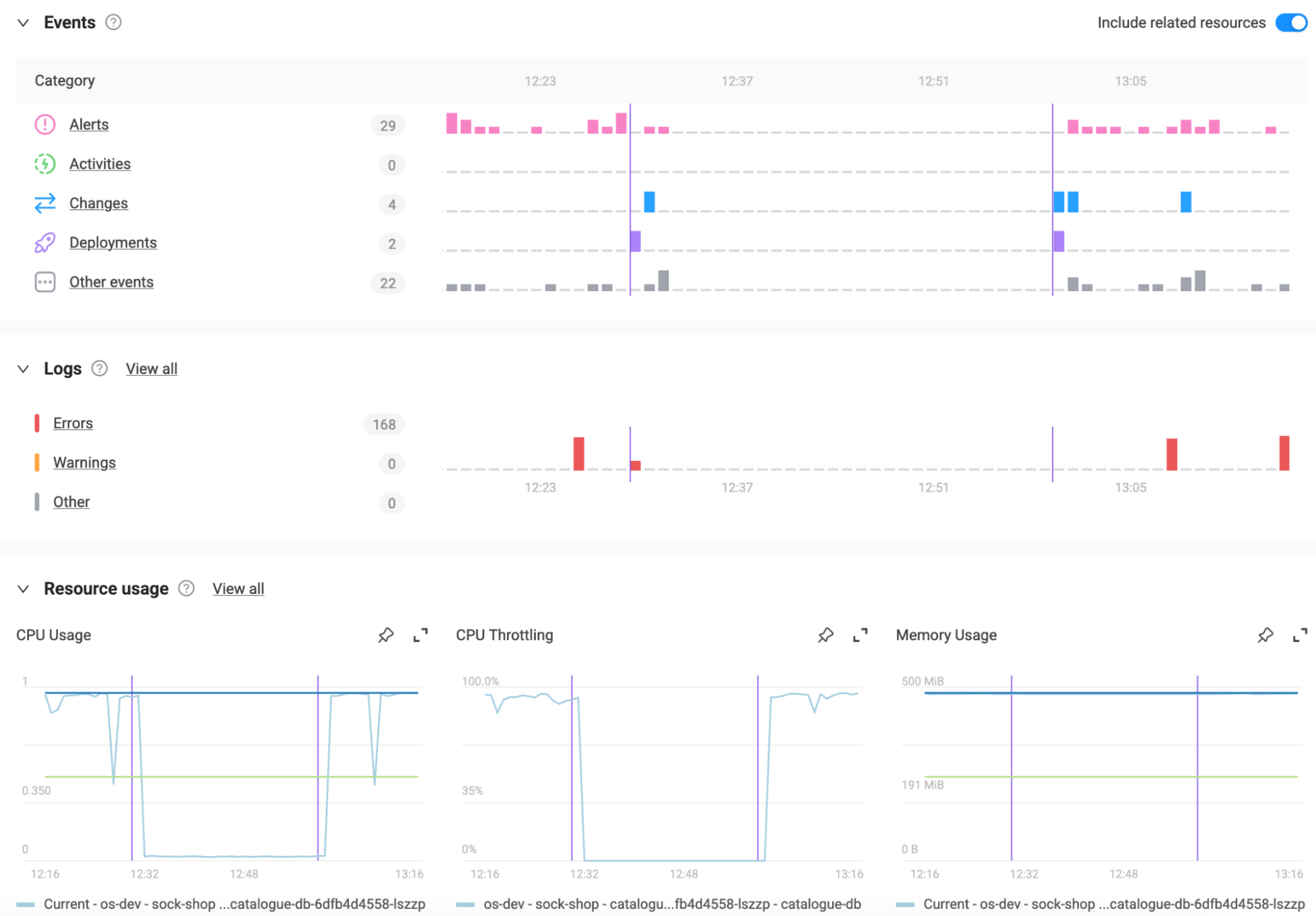
Task: Click the first purple deployment bar in Events timeline
Action: [x=635, y=241]
